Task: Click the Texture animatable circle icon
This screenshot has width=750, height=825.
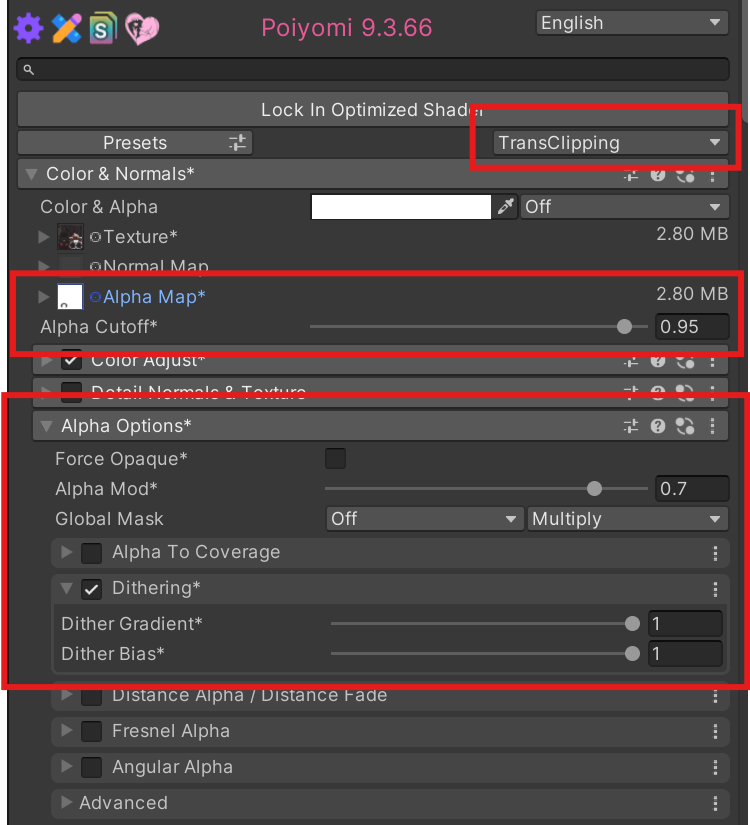Action: pos(95,237)
